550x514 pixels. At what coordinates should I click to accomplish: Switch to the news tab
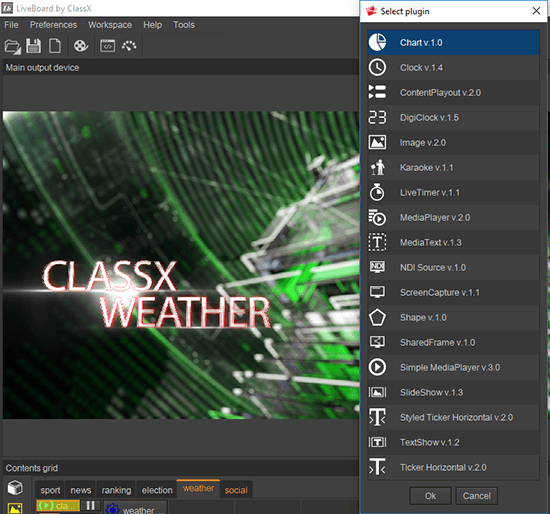click(81, 490)
